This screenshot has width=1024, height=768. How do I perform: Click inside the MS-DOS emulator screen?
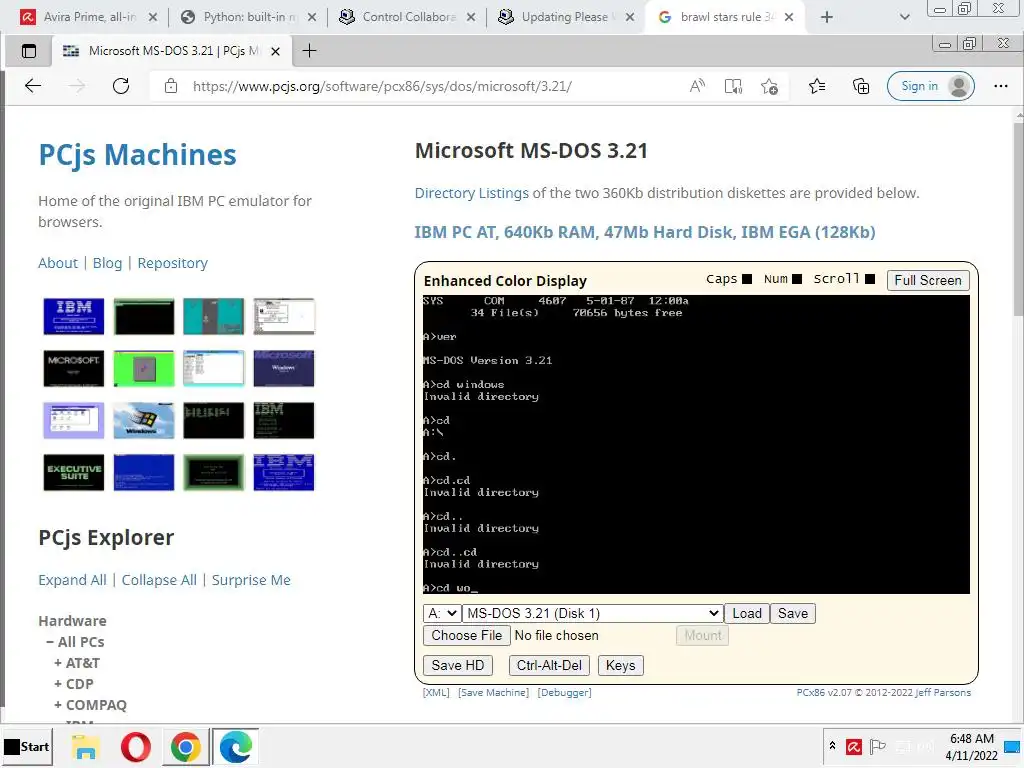point(696,445)
